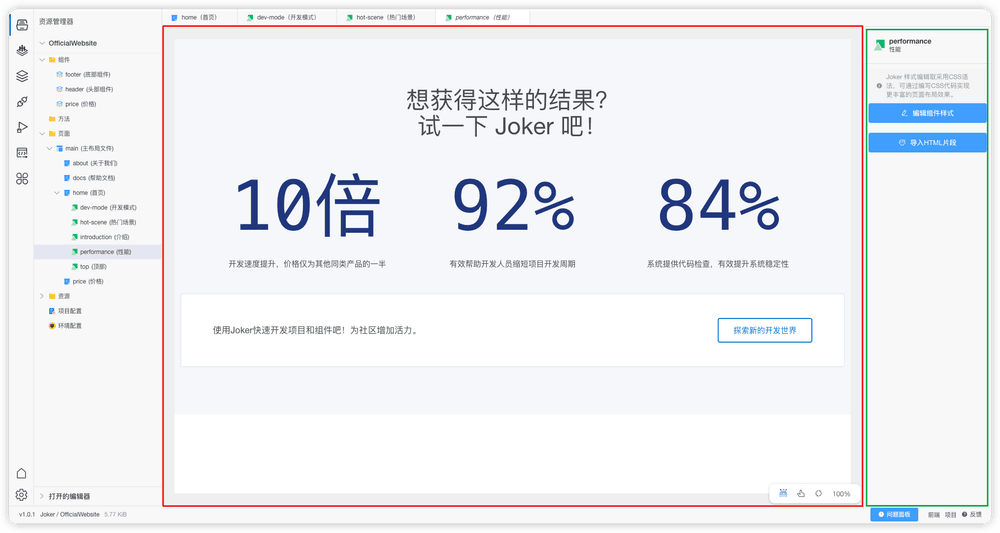Select the performance (性能) tab
The image size is (1000, 533).
click(x=482, y=17)
